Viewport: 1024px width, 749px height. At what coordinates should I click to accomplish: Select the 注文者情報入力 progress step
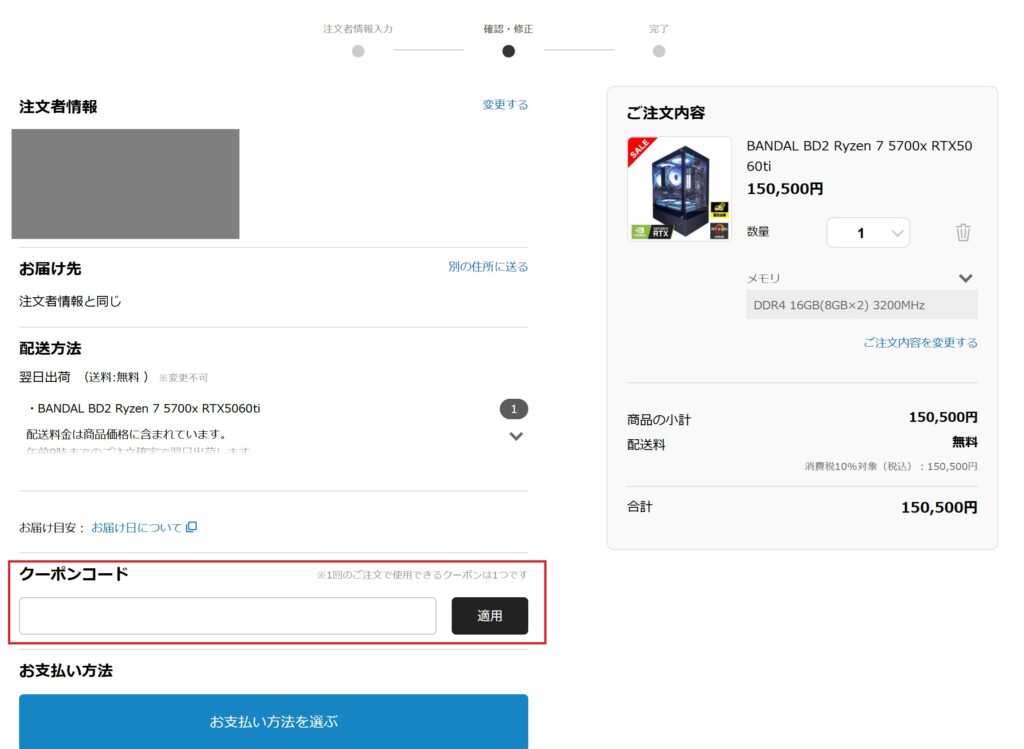358,41
